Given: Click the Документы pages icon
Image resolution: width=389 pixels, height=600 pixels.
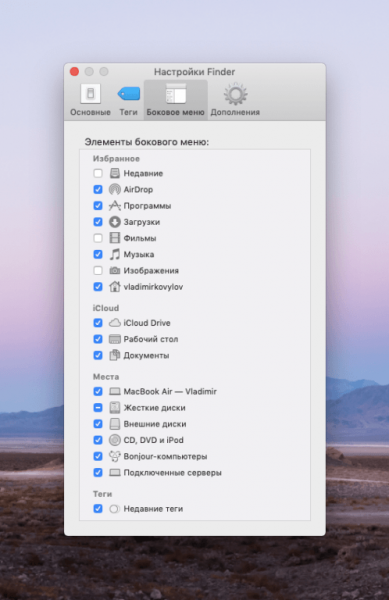Looking at the screenshot, I should pyautogui.click(x=115, y=355).
